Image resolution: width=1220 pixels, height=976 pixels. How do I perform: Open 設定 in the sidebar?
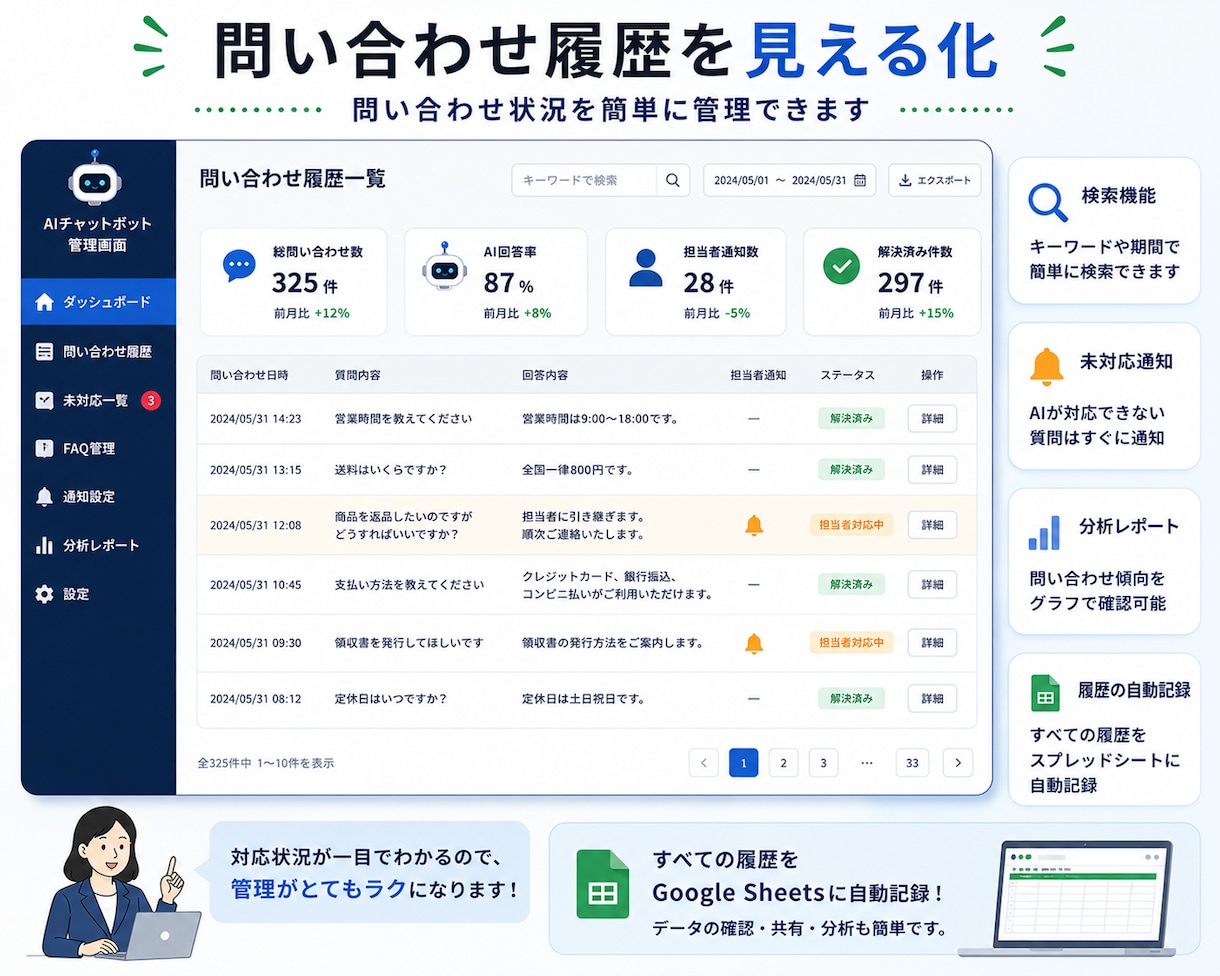click(x=98, y=594)
